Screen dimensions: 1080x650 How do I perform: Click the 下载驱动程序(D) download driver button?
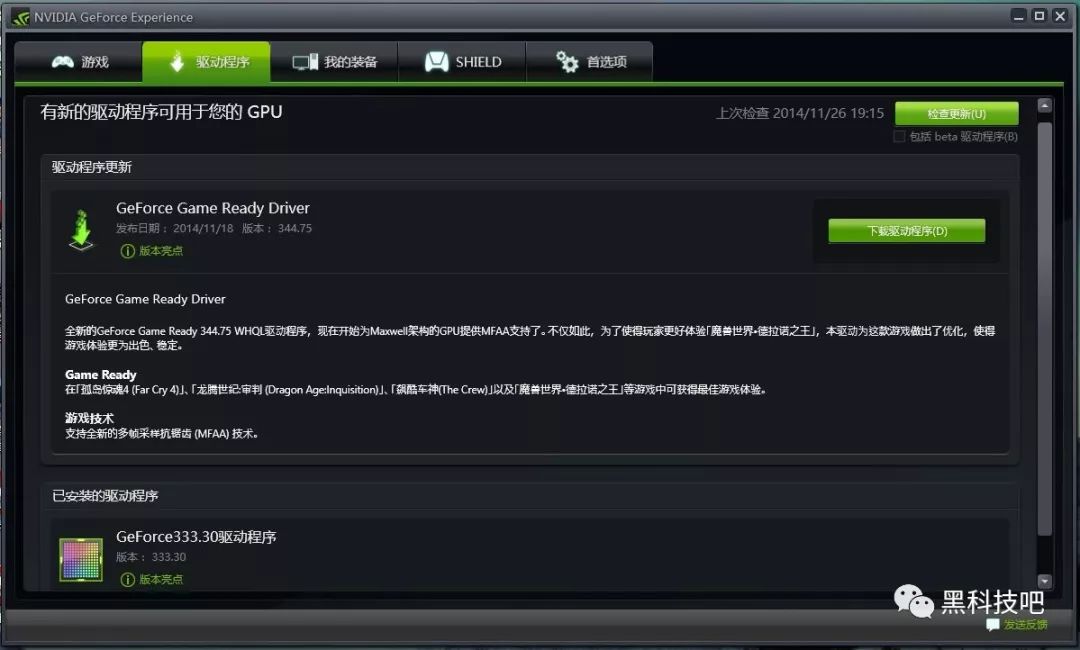(906, 231)
